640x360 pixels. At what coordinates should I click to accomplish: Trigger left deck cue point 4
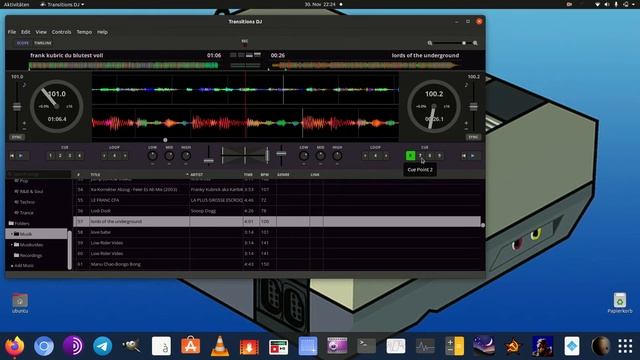tap(80, 156)
